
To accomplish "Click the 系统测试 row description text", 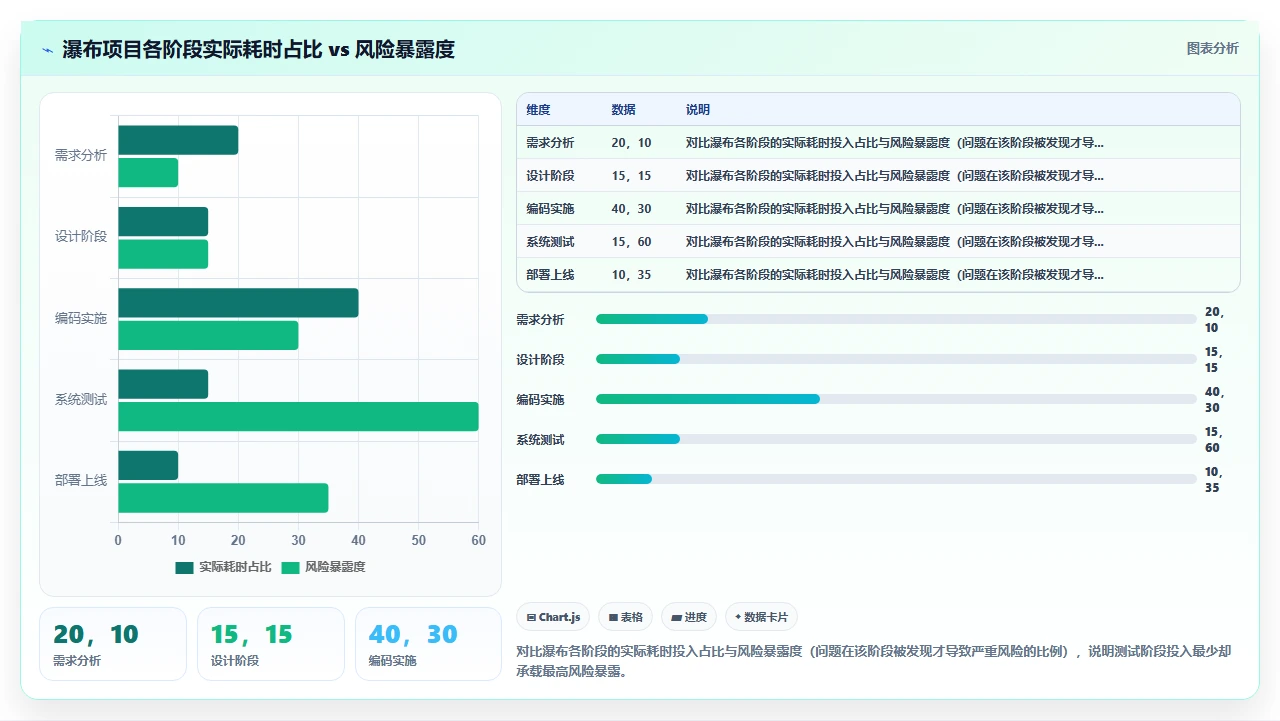I will click(x=895, y=242).
